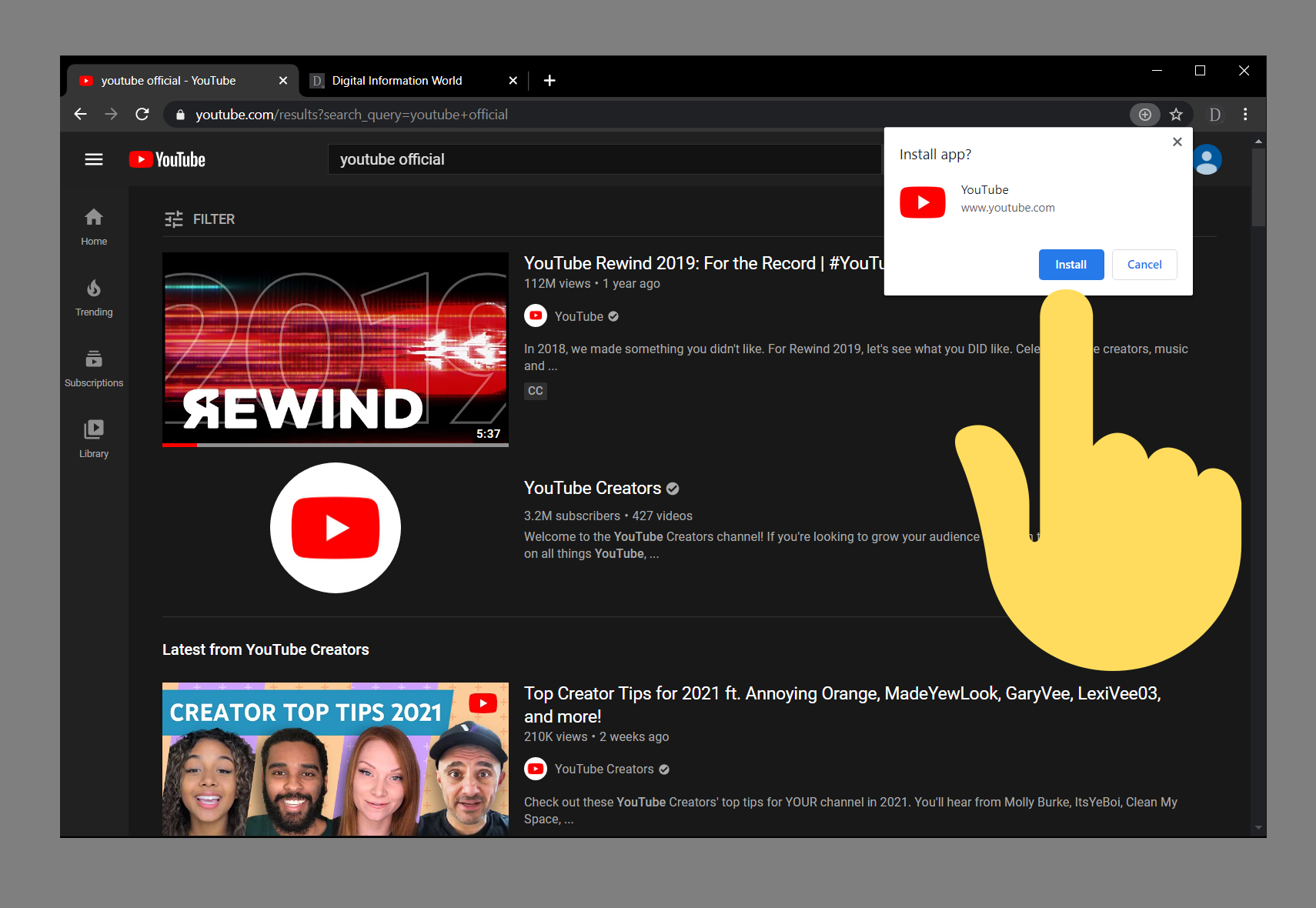Image resolution: width=1316 pixels, height=908 pixels.
Task: Click the CC badge on the Rewind video
Action: [x=536, y=391]
